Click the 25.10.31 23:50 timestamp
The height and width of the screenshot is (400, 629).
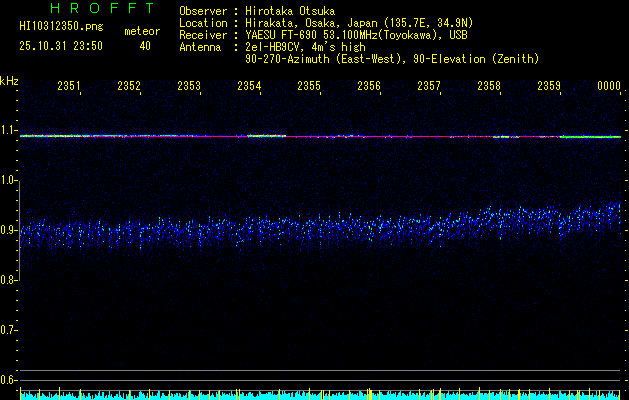pyautogui.click(x=62, y=45)
